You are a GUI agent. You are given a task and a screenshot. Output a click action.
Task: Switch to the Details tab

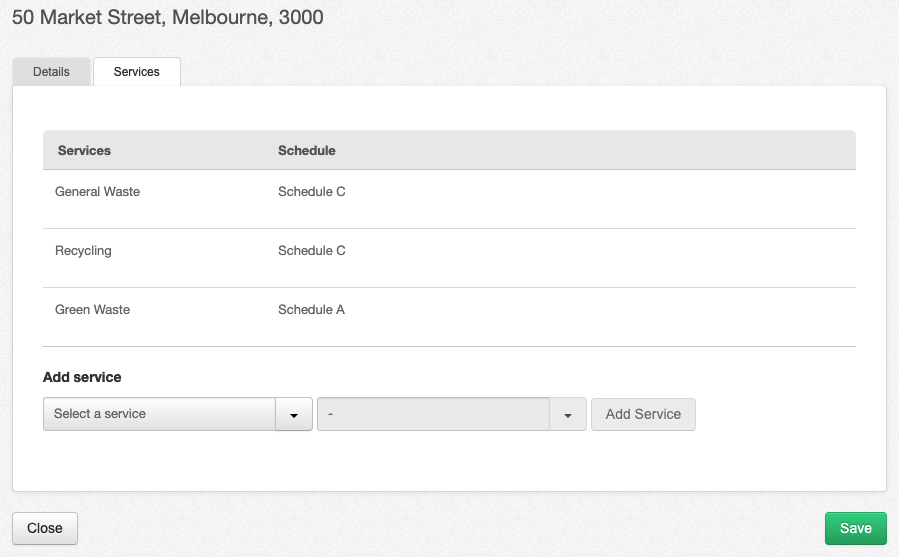(51, 72)
